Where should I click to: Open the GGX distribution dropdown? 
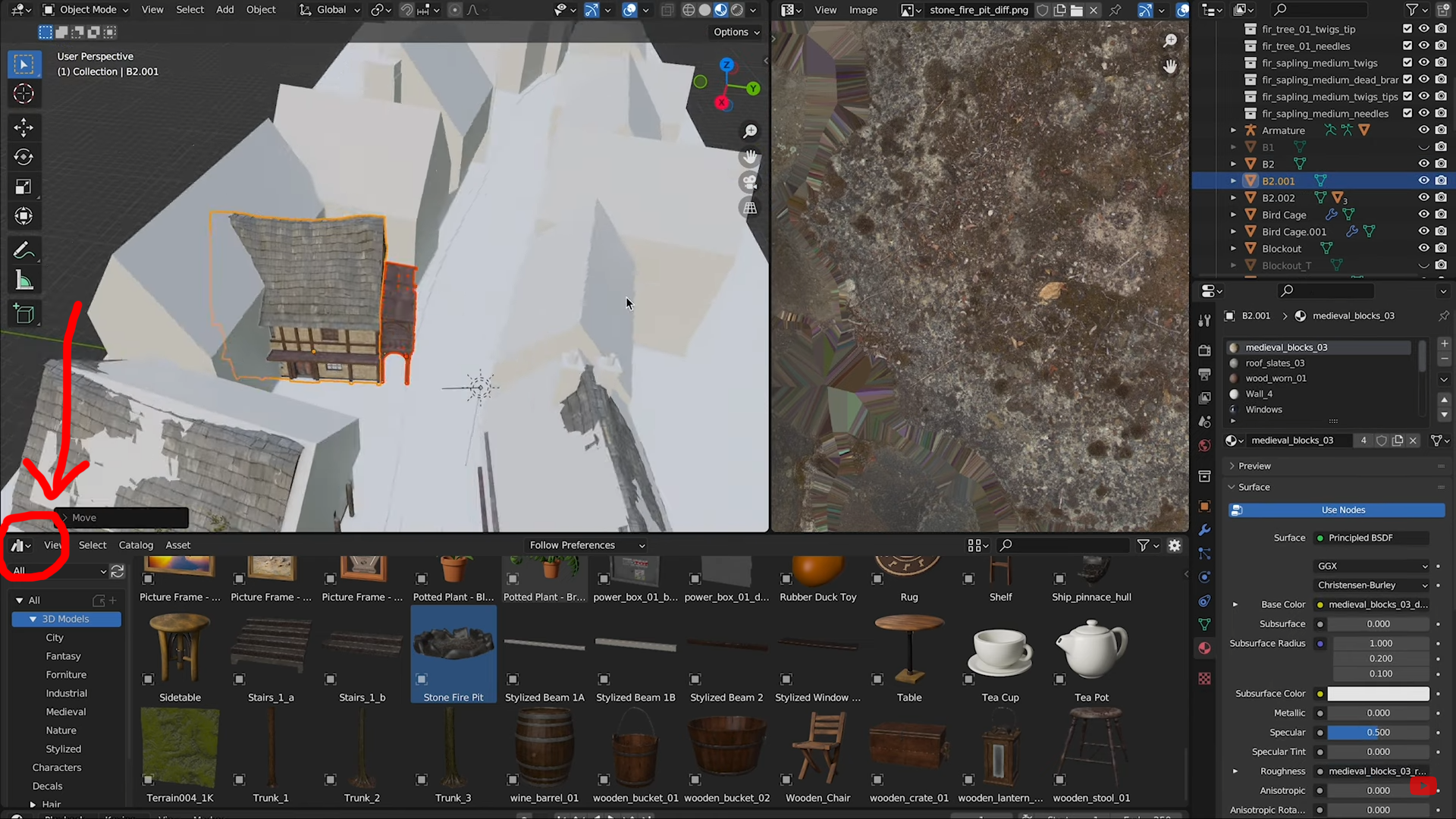coord(1372,566)
